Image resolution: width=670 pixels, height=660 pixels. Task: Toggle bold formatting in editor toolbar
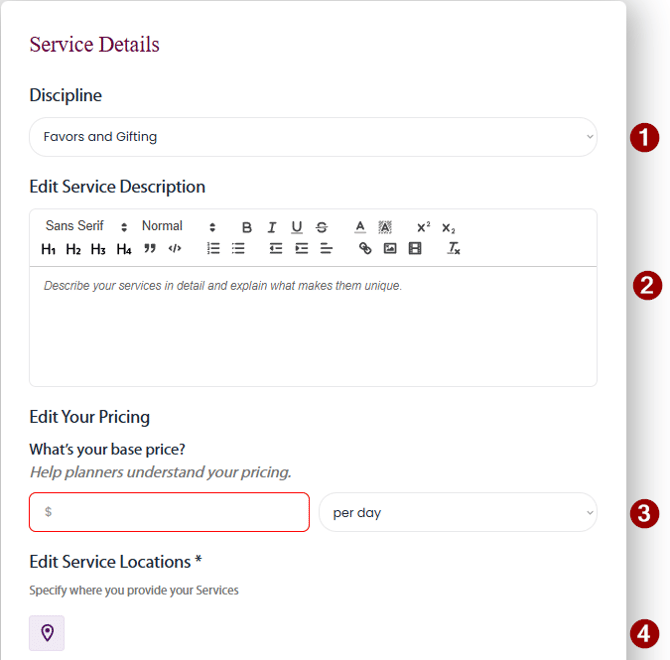[247, 227]
